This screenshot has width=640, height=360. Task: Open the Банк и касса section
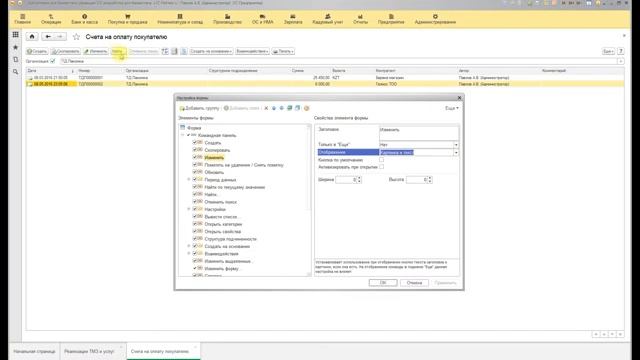tap(84, 19)
